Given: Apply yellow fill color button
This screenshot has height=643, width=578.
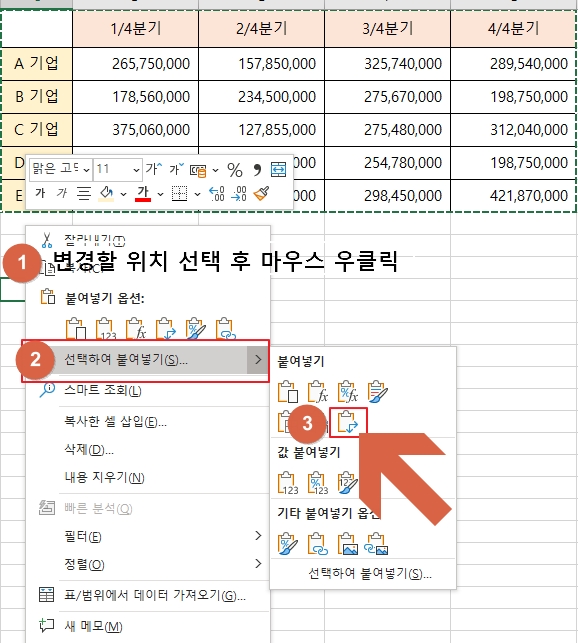Looking at the screenshot, I should tap(106, 193).
